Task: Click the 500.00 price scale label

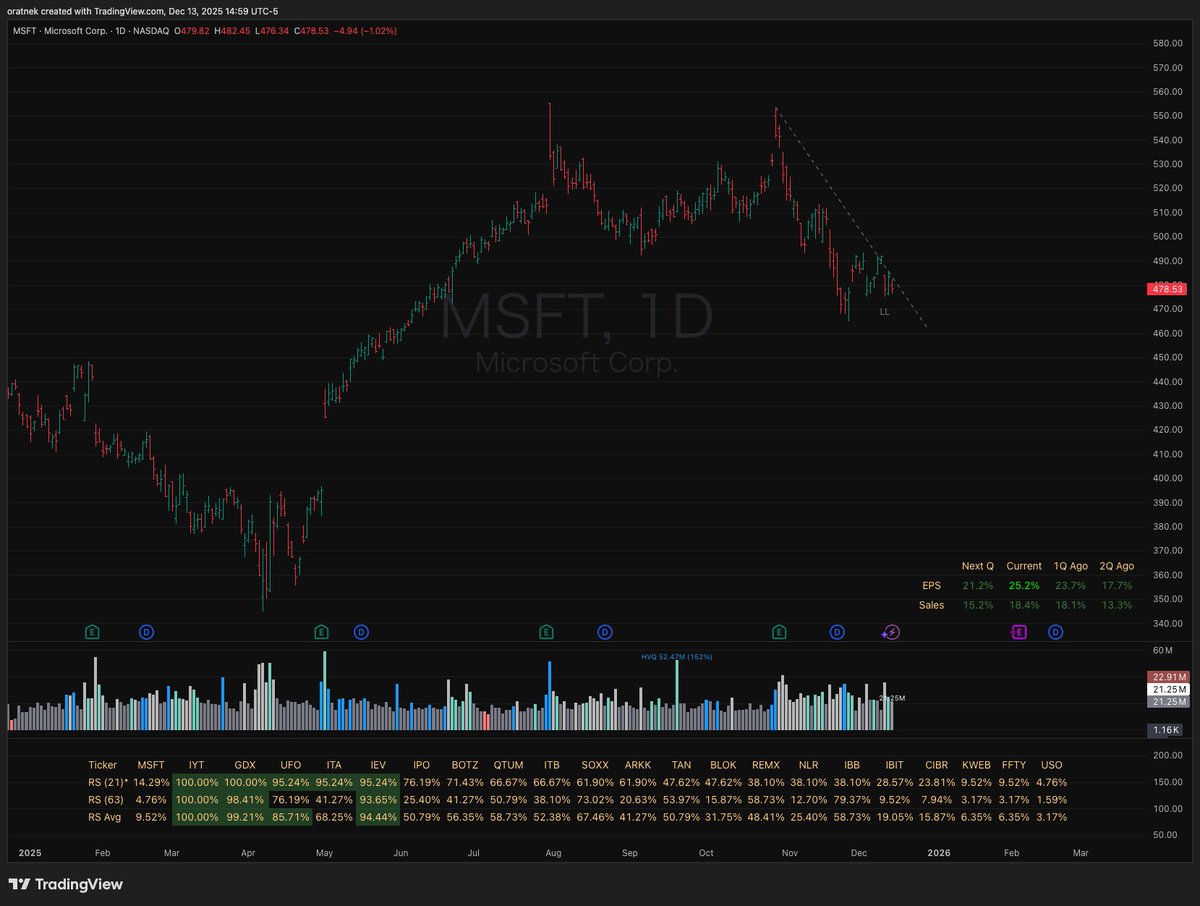Action: point(1168,237)
